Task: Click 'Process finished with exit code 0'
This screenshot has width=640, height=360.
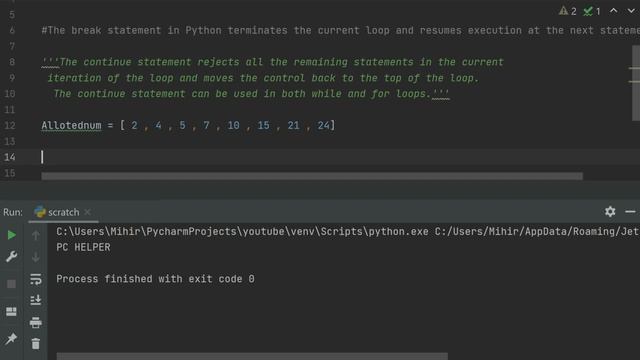Action: click(x=155, y=279)
